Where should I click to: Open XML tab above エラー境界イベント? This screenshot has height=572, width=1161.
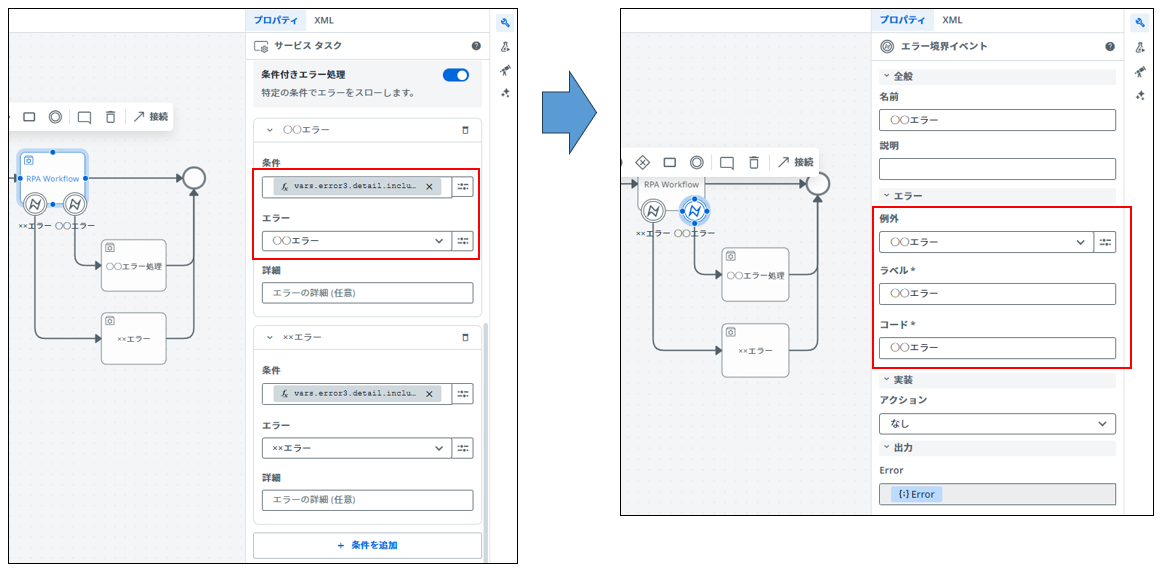point(952,20)
